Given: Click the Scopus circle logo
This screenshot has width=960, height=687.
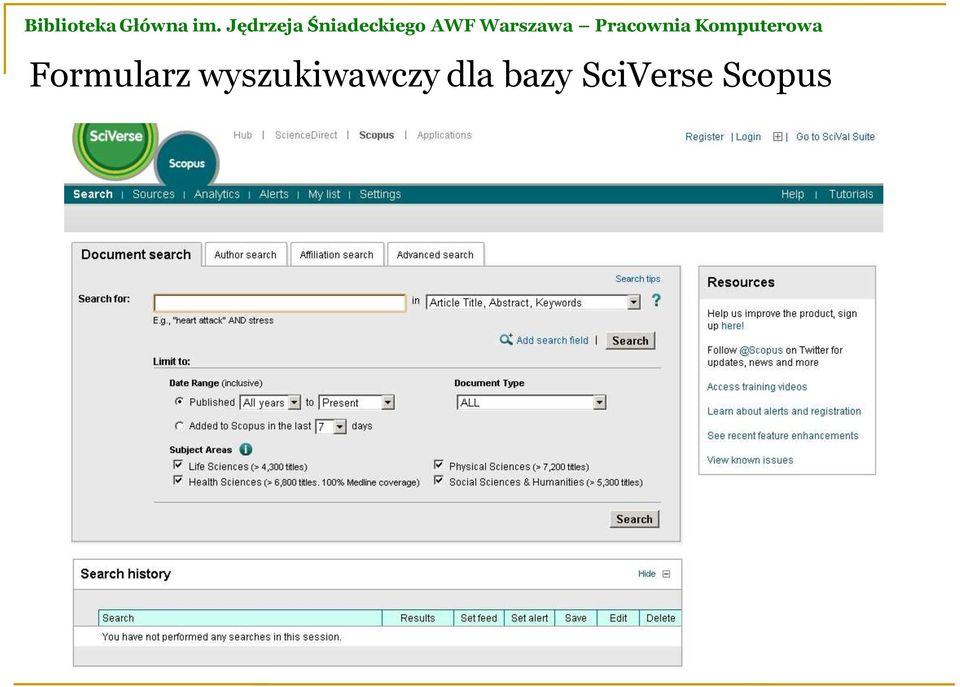Looking at the screenshot, I should pos(187,160).
